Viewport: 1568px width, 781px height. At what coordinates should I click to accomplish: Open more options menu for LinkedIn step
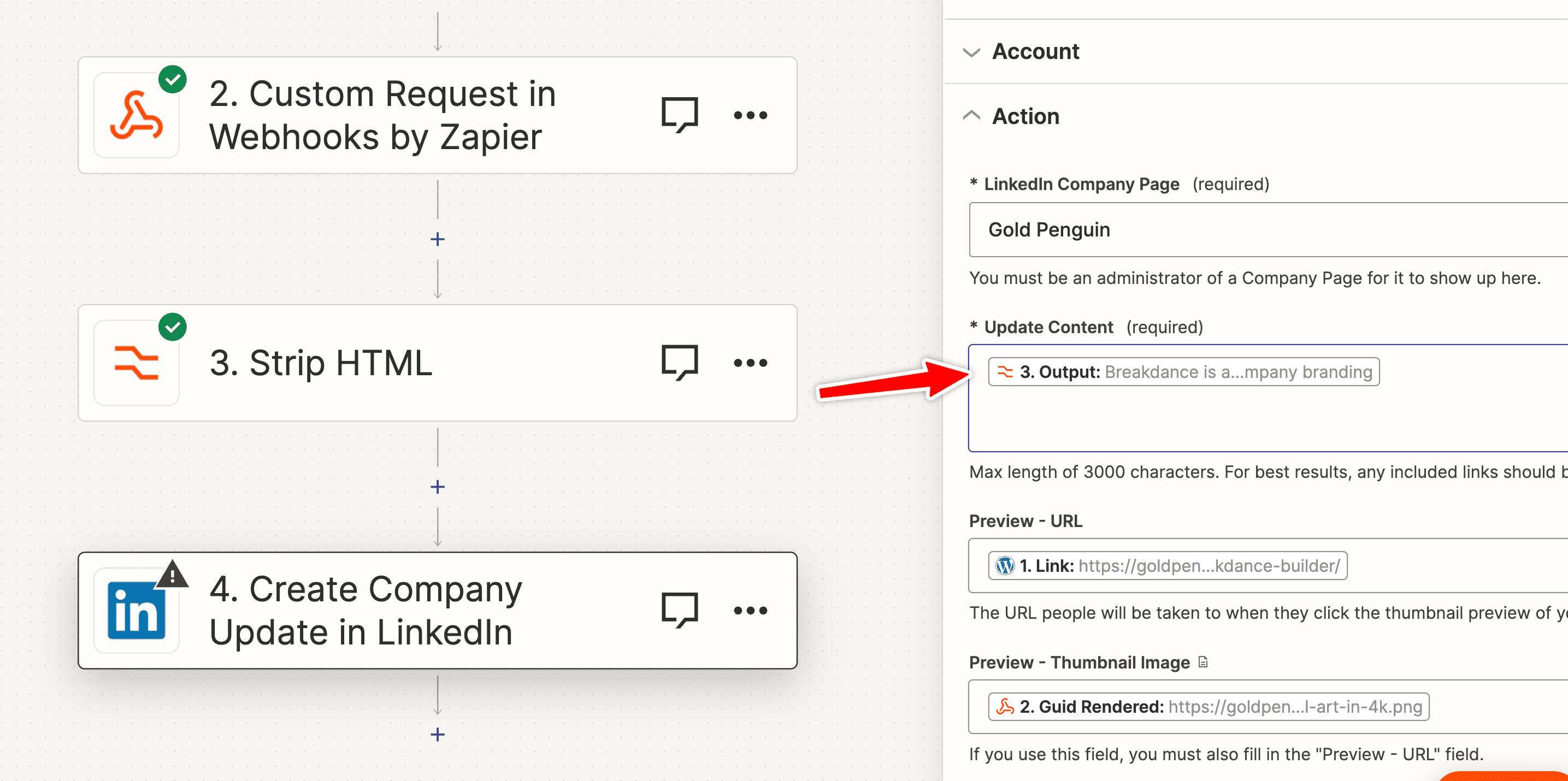pyautogui.click(x=751, y=611)
